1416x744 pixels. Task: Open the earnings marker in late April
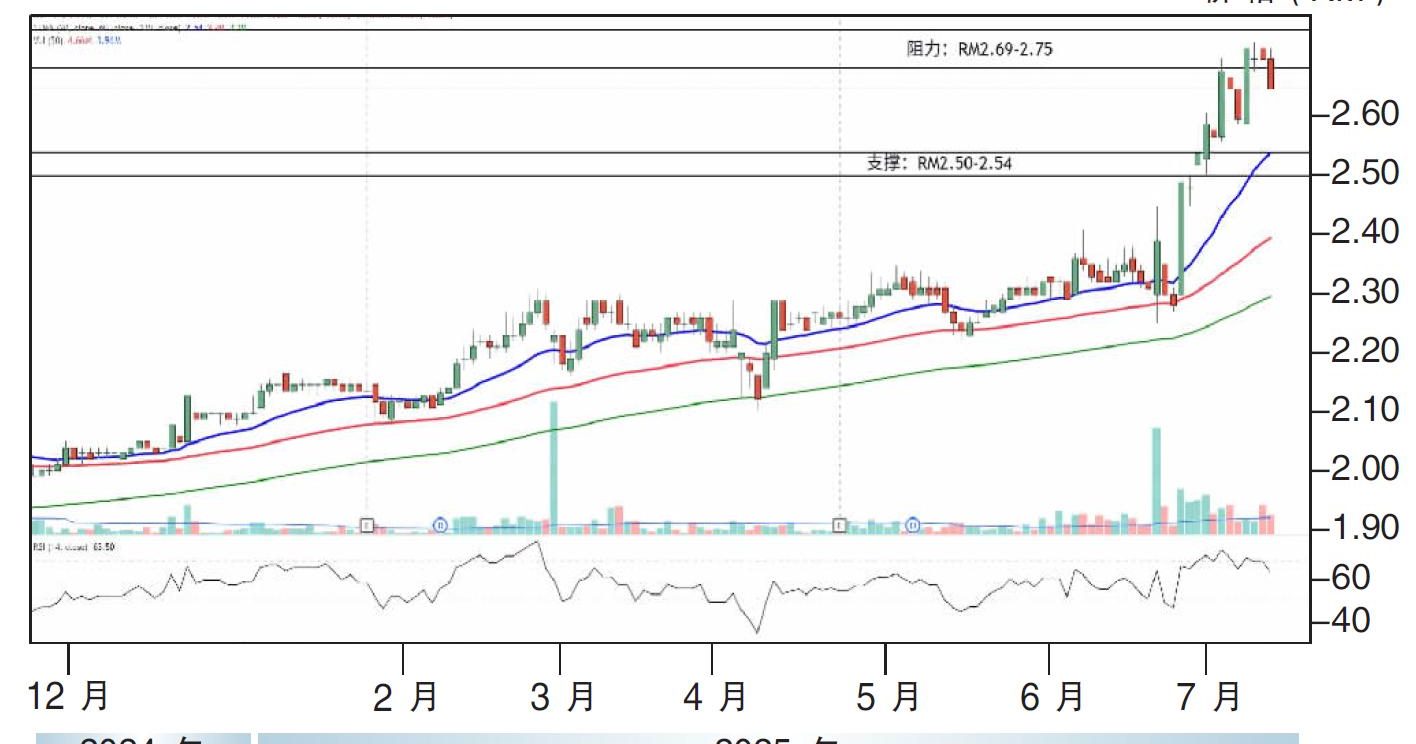(x=839, y=524)
